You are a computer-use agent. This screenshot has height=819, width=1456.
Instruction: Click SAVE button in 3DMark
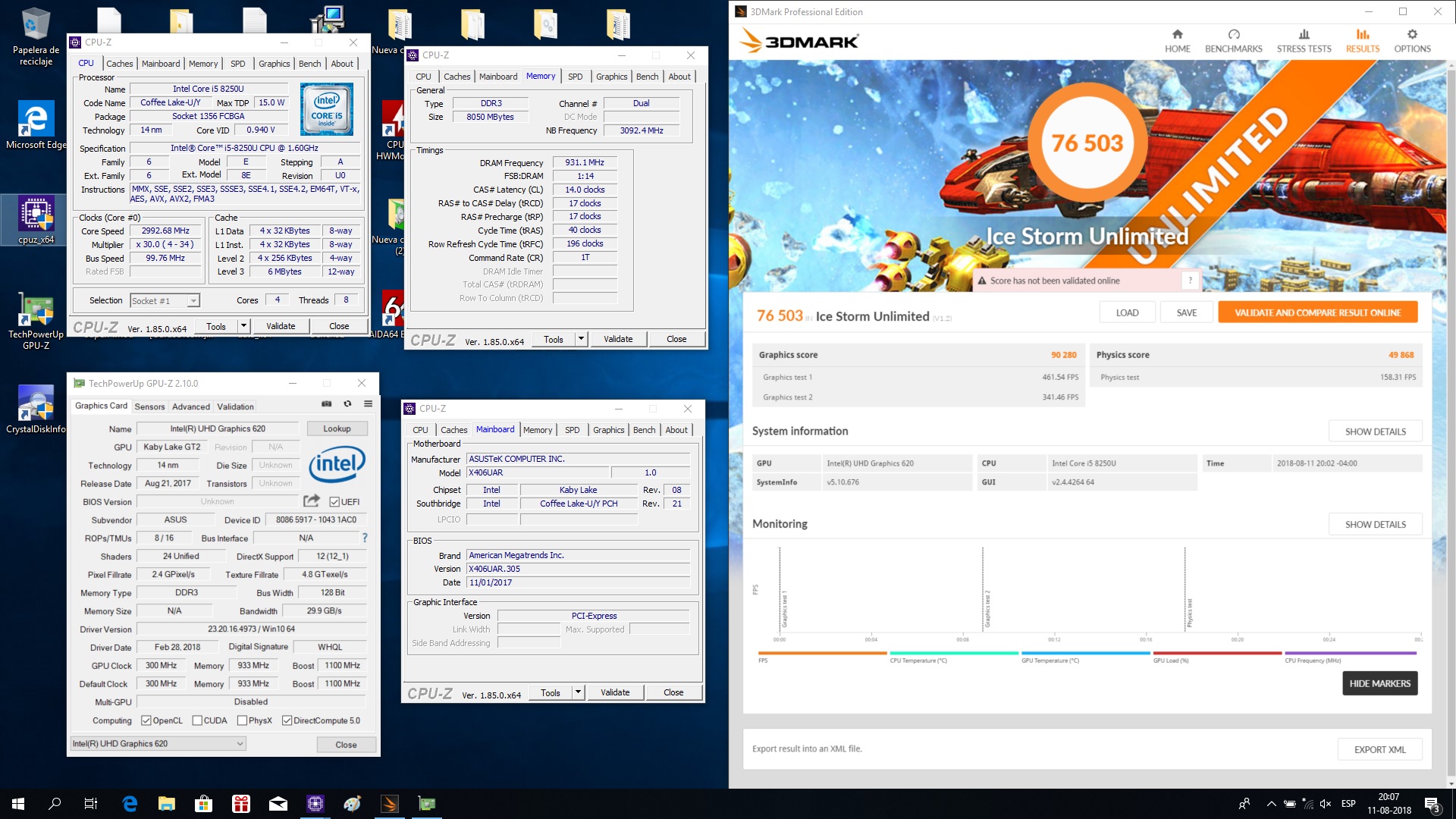click(x=1186, y=312)
